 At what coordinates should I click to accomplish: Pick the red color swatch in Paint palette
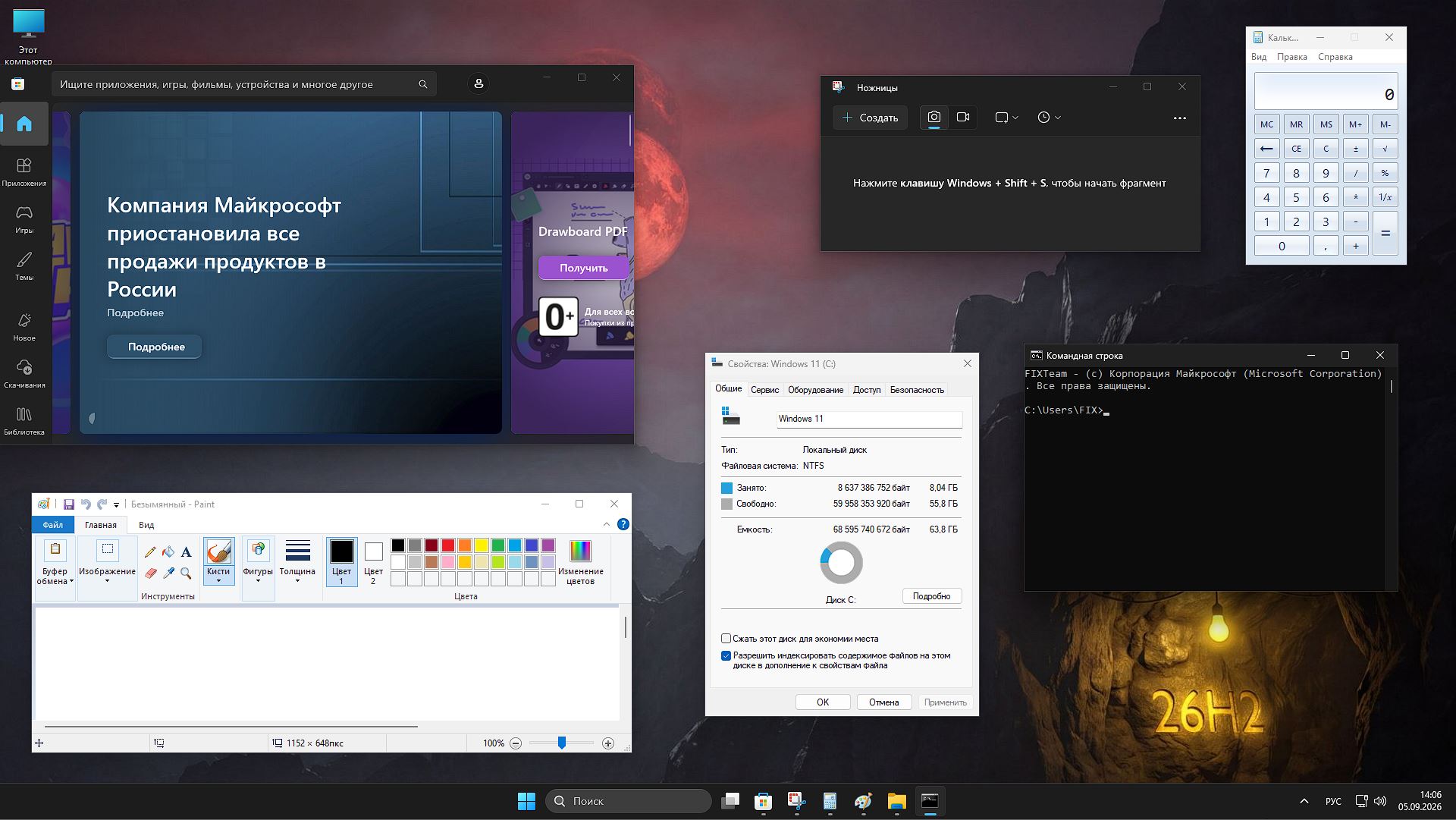click(448, 545)
